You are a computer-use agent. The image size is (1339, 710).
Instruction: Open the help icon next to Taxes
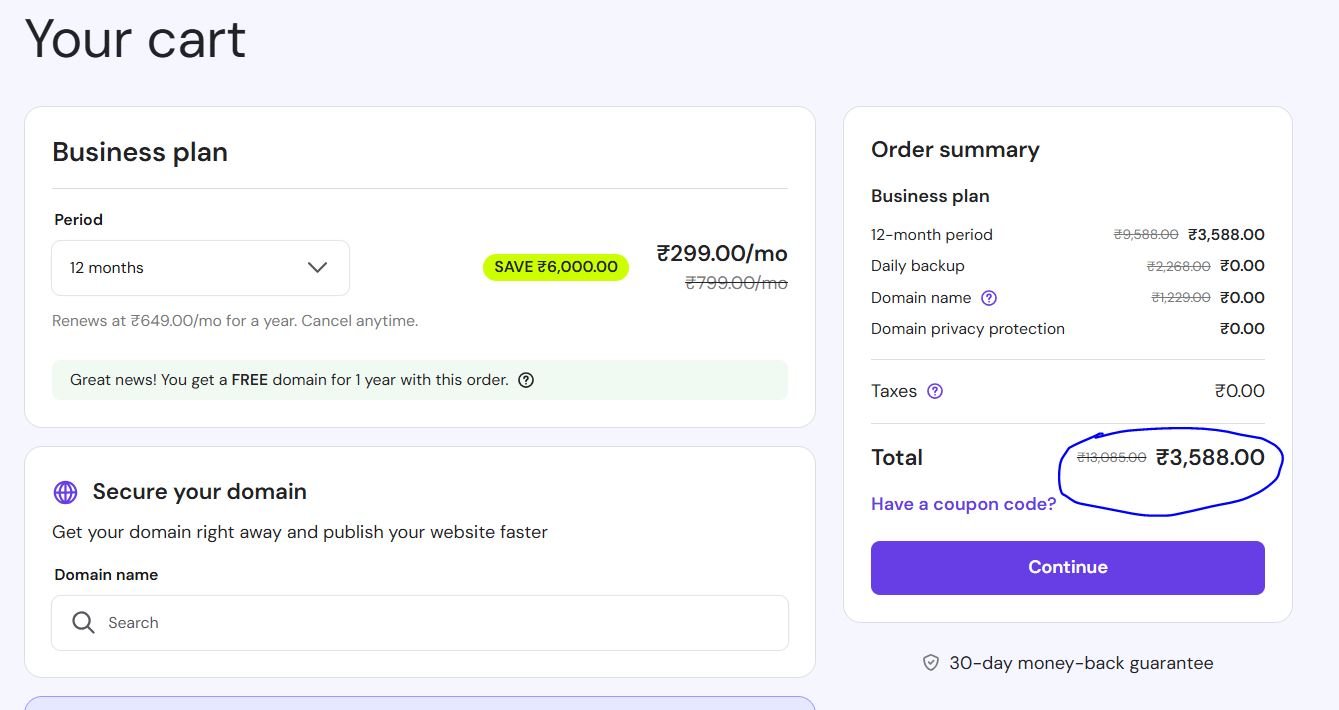pos(935,391)
